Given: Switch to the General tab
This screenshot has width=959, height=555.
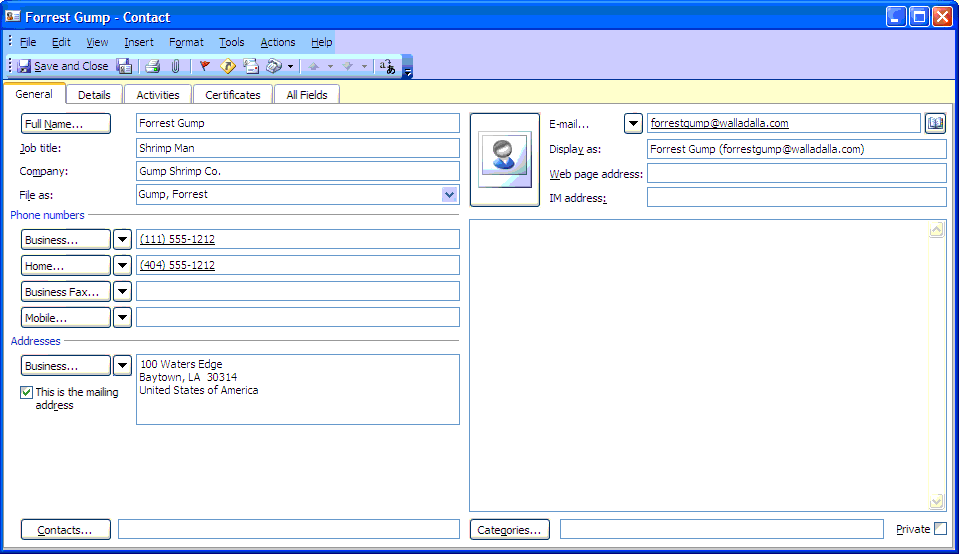Looking at the screenshot, I should tap(34, 94).
